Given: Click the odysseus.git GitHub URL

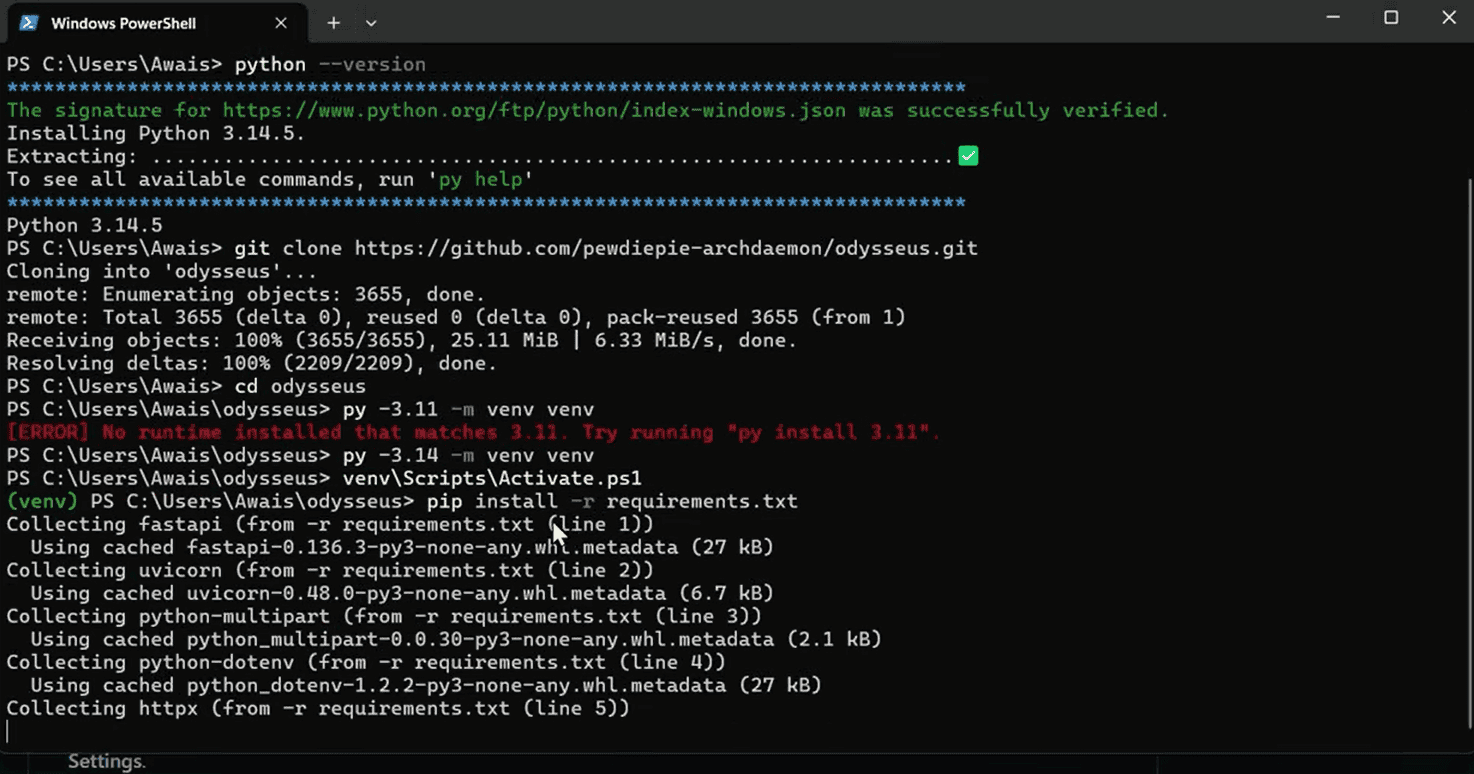Looking at the screenshot, I should click(x=666, y=248).
